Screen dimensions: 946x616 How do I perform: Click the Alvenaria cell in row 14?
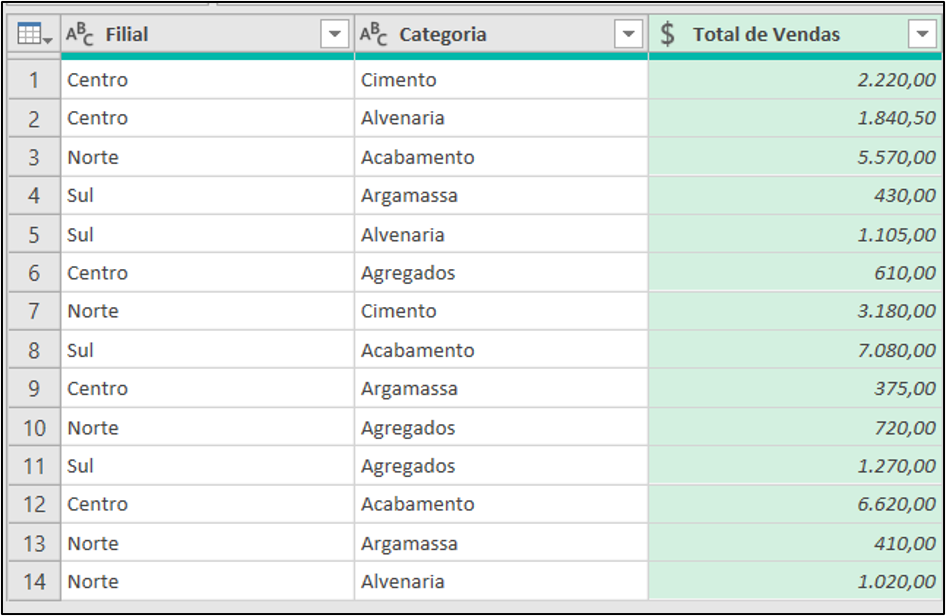click(501, 582)
